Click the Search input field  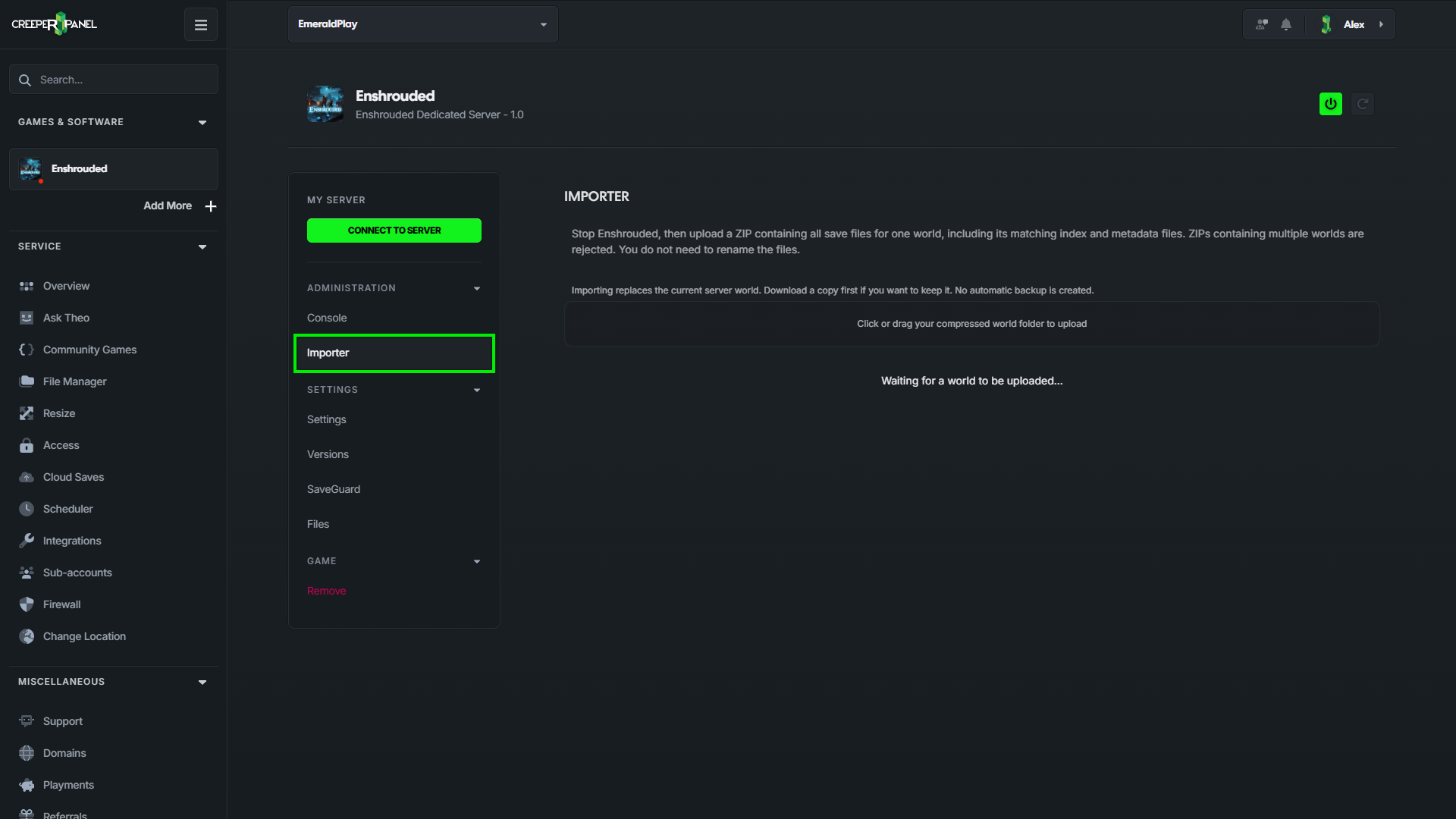click(114, 80)
